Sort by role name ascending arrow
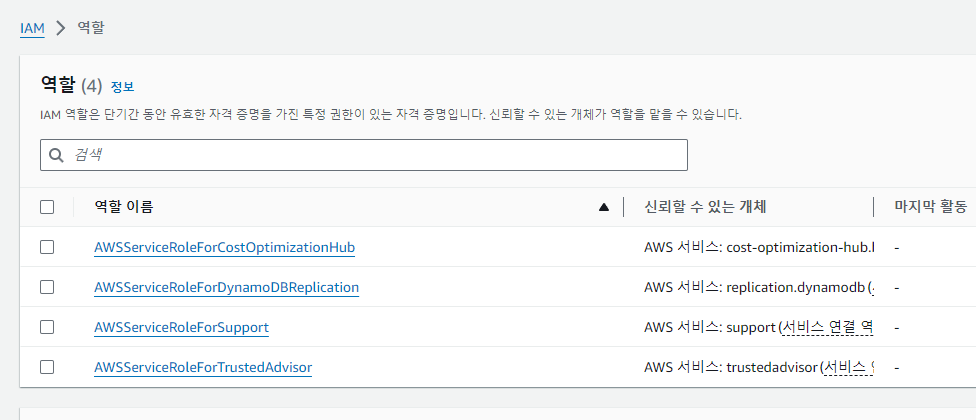Image resolution: width=976 pixels, height=420 pixels. [603, 207]
